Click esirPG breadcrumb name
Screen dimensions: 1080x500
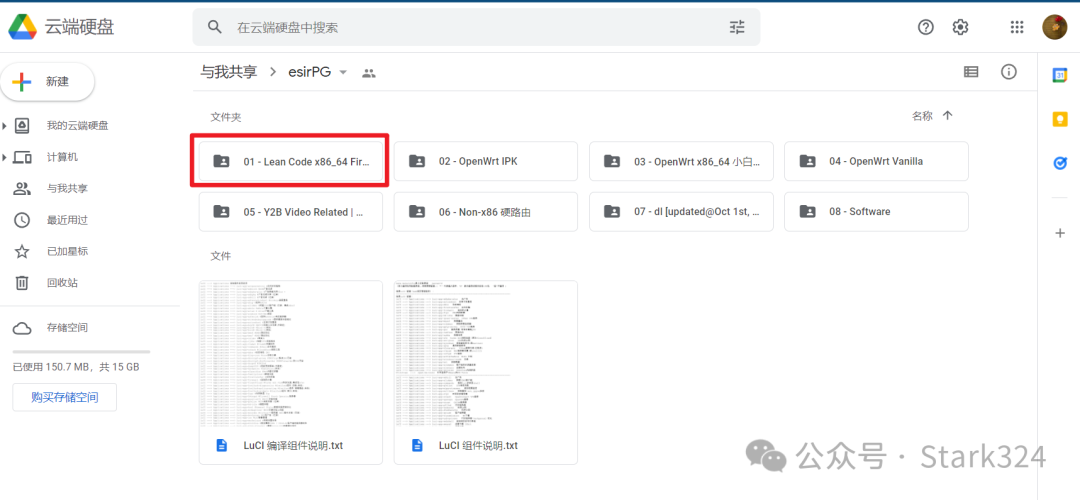click(309, 72)
